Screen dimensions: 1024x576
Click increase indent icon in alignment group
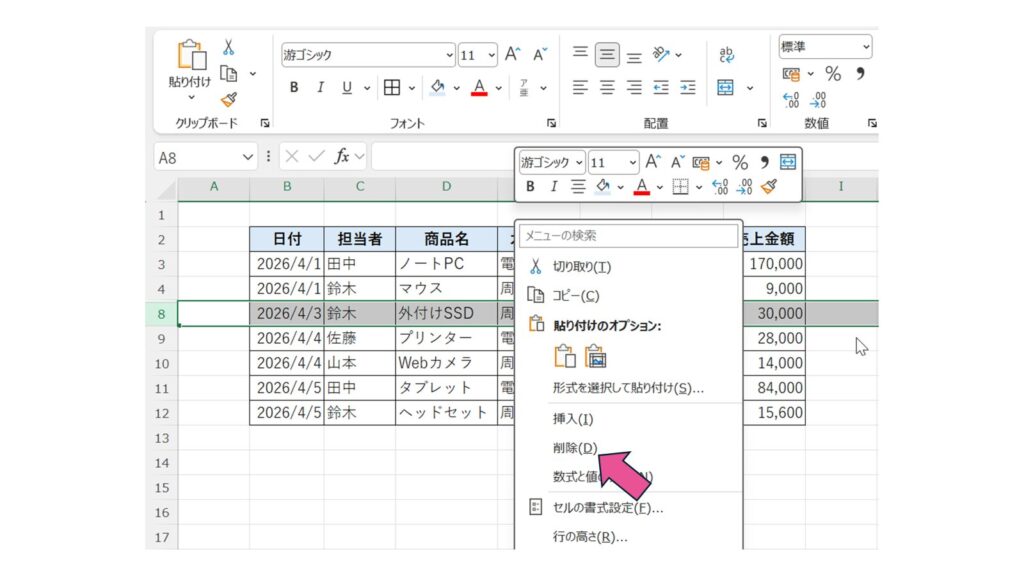(687, 87)
